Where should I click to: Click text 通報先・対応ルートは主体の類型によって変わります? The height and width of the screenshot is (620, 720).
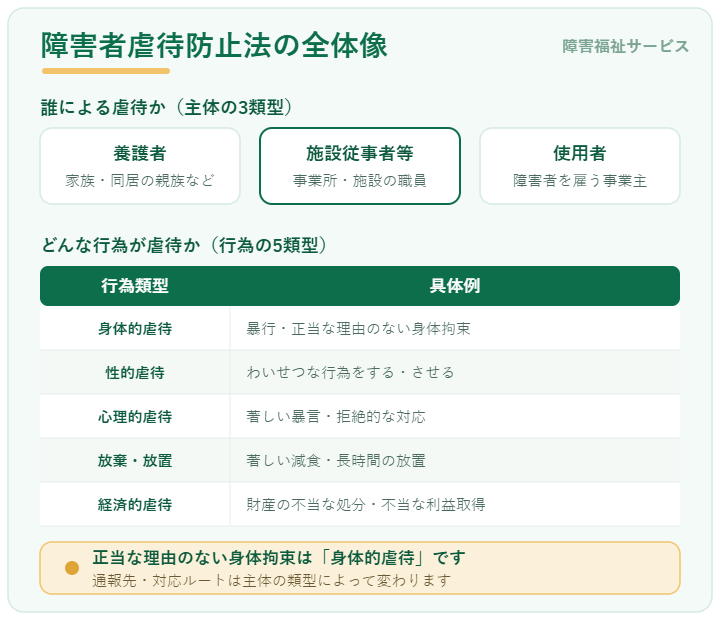pos(271,581)
